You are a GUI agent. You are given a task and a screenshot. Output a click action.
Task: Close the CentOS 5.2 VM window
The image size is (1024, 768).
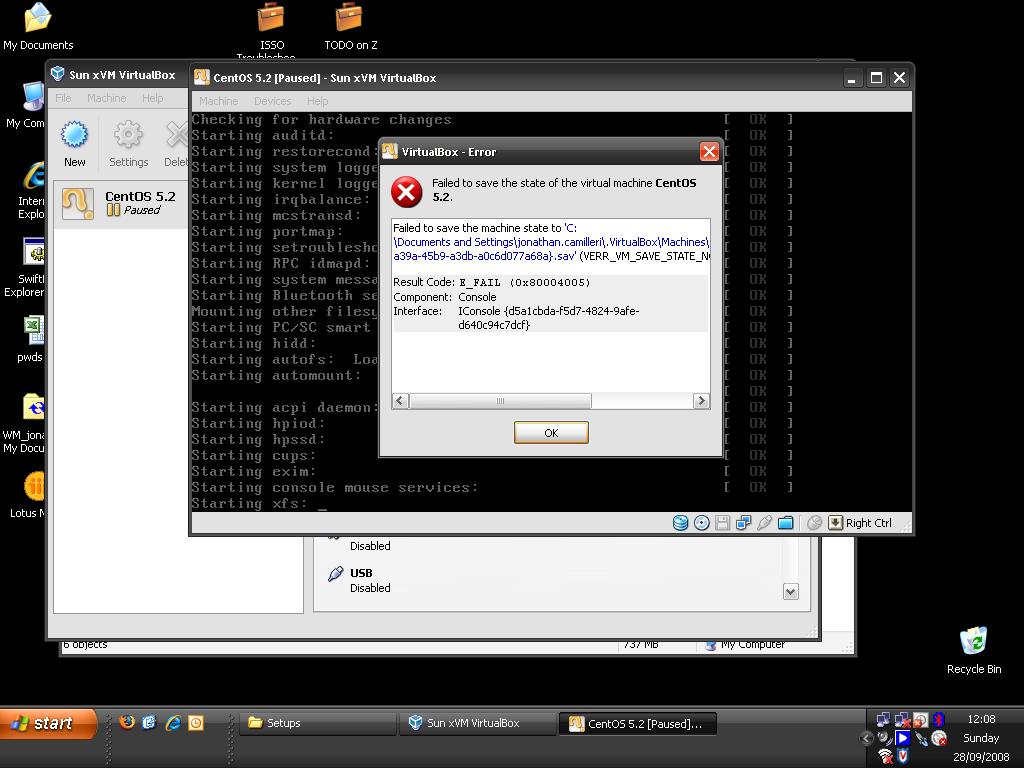(899, 78)
